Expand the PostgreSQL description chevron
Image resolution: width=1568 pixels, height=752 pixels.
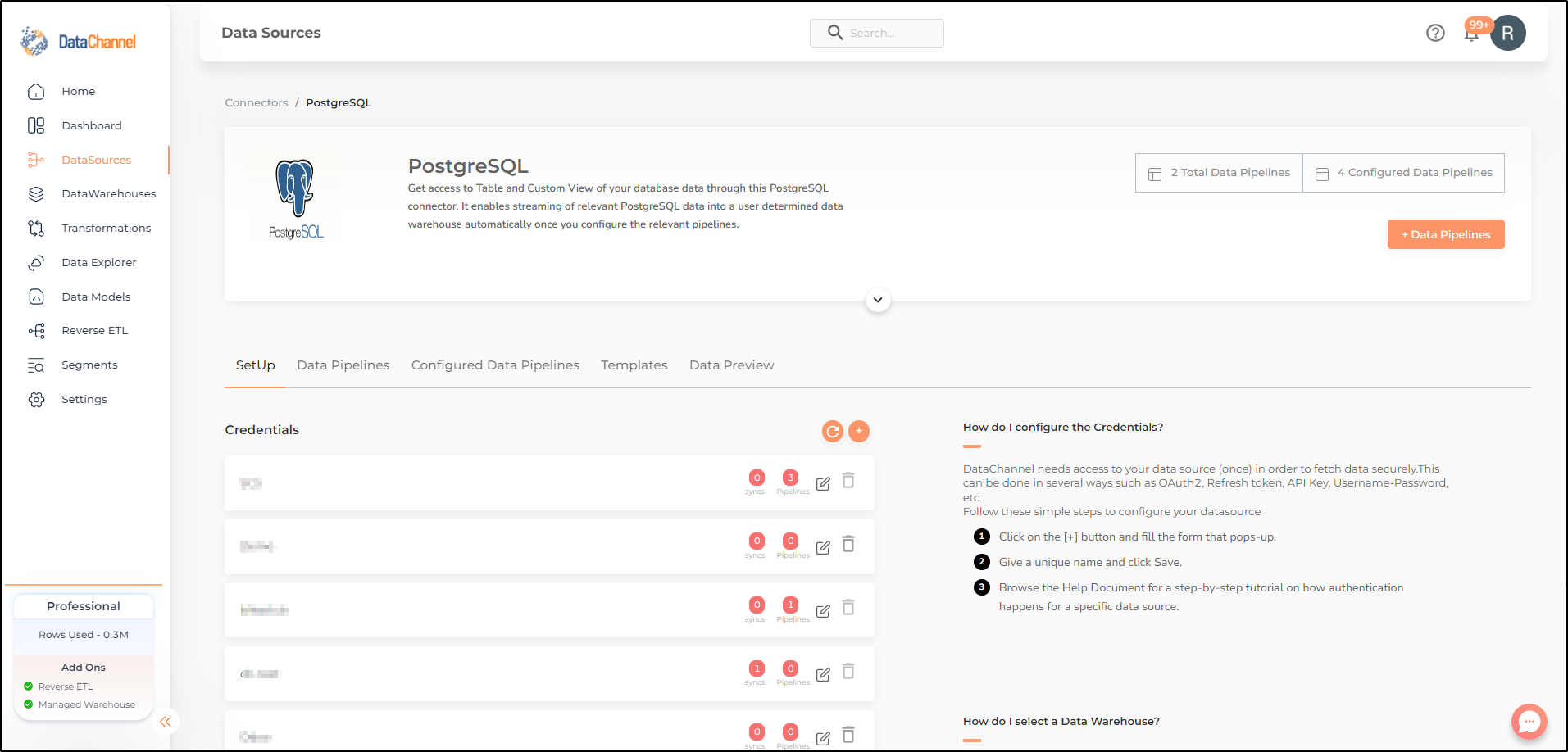pos(878,300)
